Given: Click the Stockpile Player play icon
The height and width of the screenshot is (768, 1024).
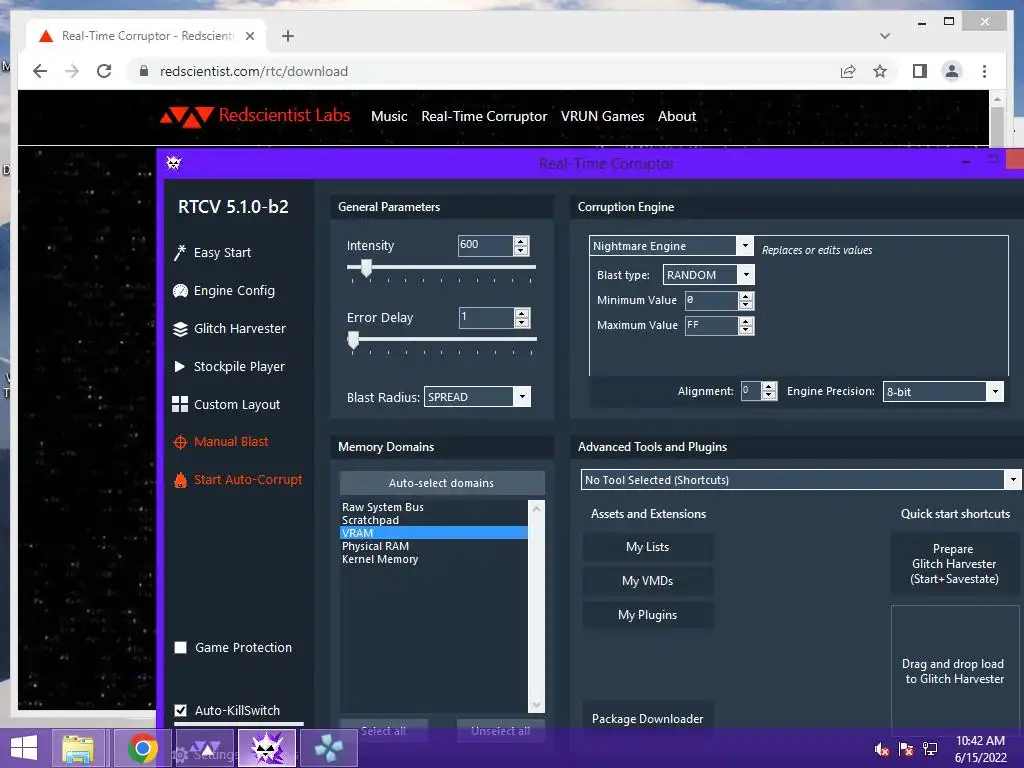Looking at the screenshot, I should (x=180, y=366).
